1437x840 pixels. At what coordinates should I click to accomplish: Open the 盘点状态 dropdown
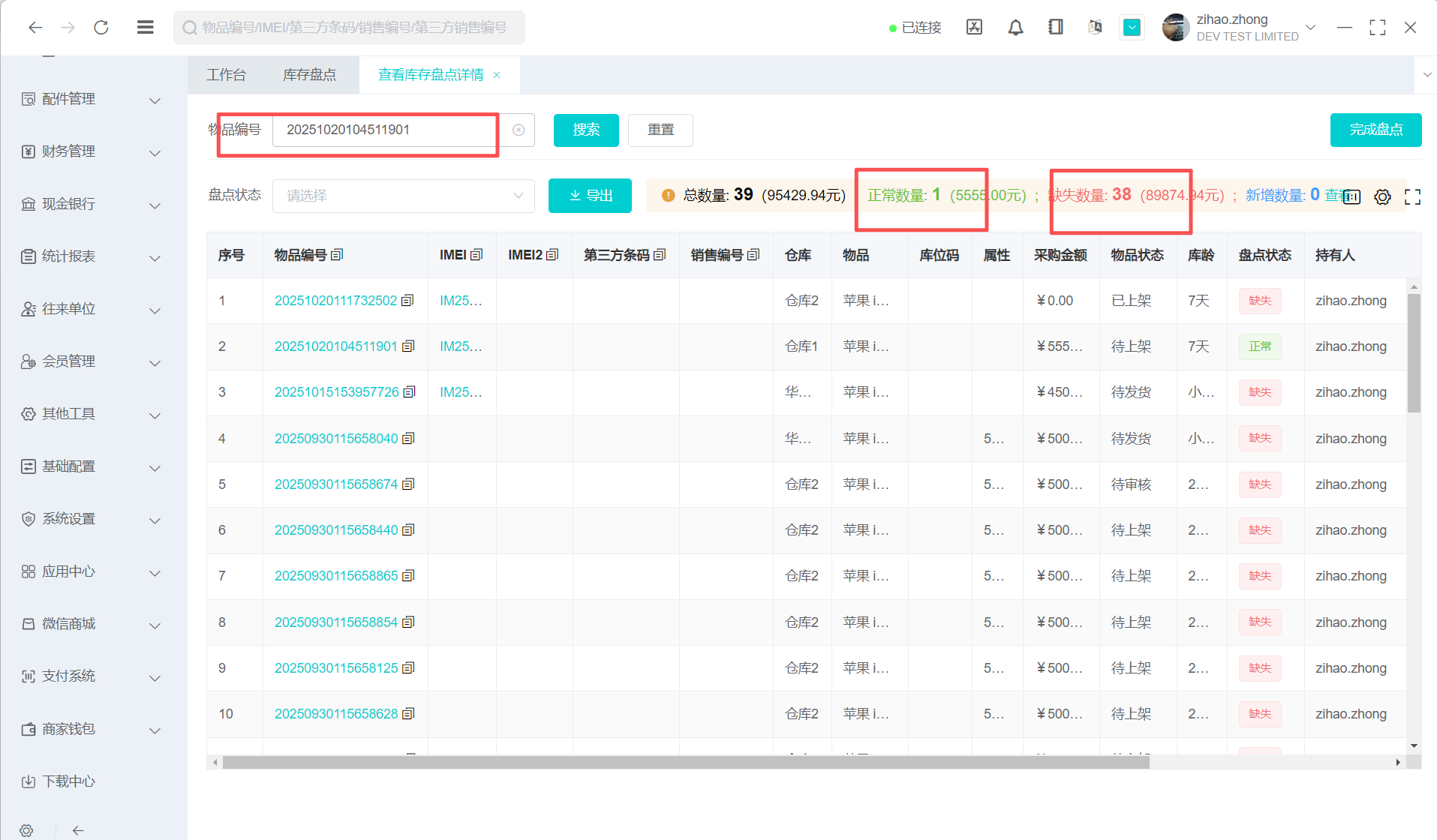pyautogui.click(x=403, y=196)
